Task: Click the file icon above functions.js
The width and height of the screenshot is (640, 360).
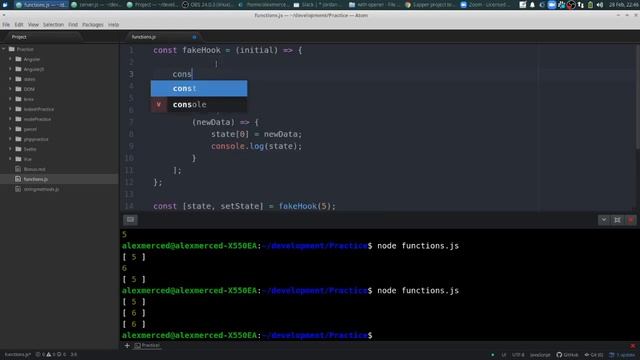Action: pos(18,169)
